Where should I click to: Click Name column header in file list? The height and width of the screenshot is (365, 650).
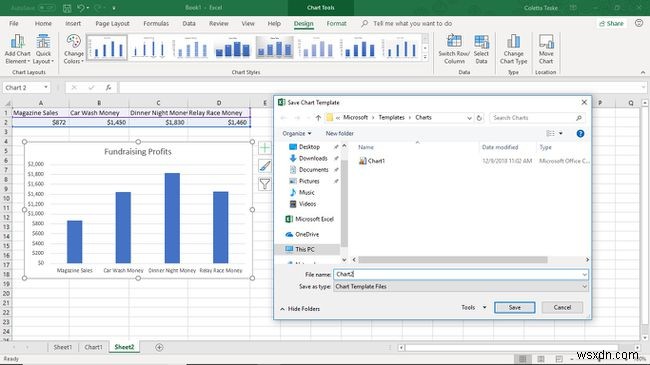pyautogui.click(x=366, y=147)
